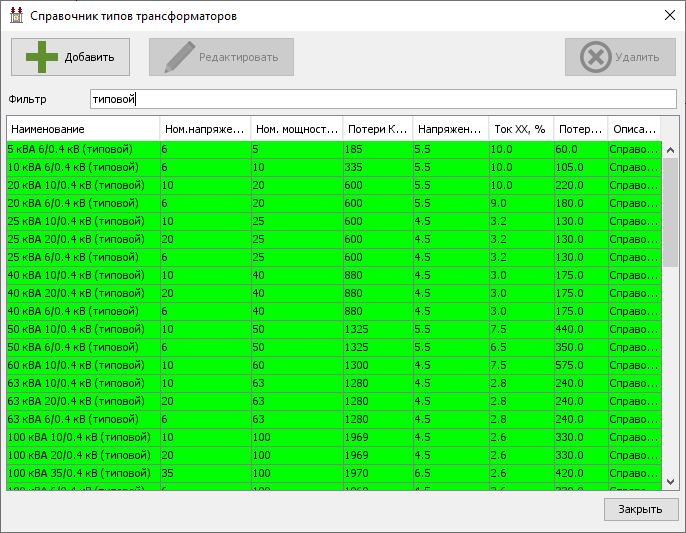The height and width of the screenshot is (533, 686).
Task: Select row 63 кВА 20/0.4 кВ (типовой)
Action: click(x=334, y=401)
